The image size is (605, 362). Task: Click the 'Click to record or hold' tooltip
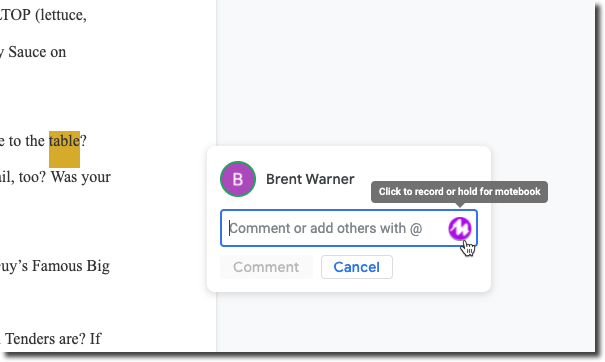[x=459, y=191]
